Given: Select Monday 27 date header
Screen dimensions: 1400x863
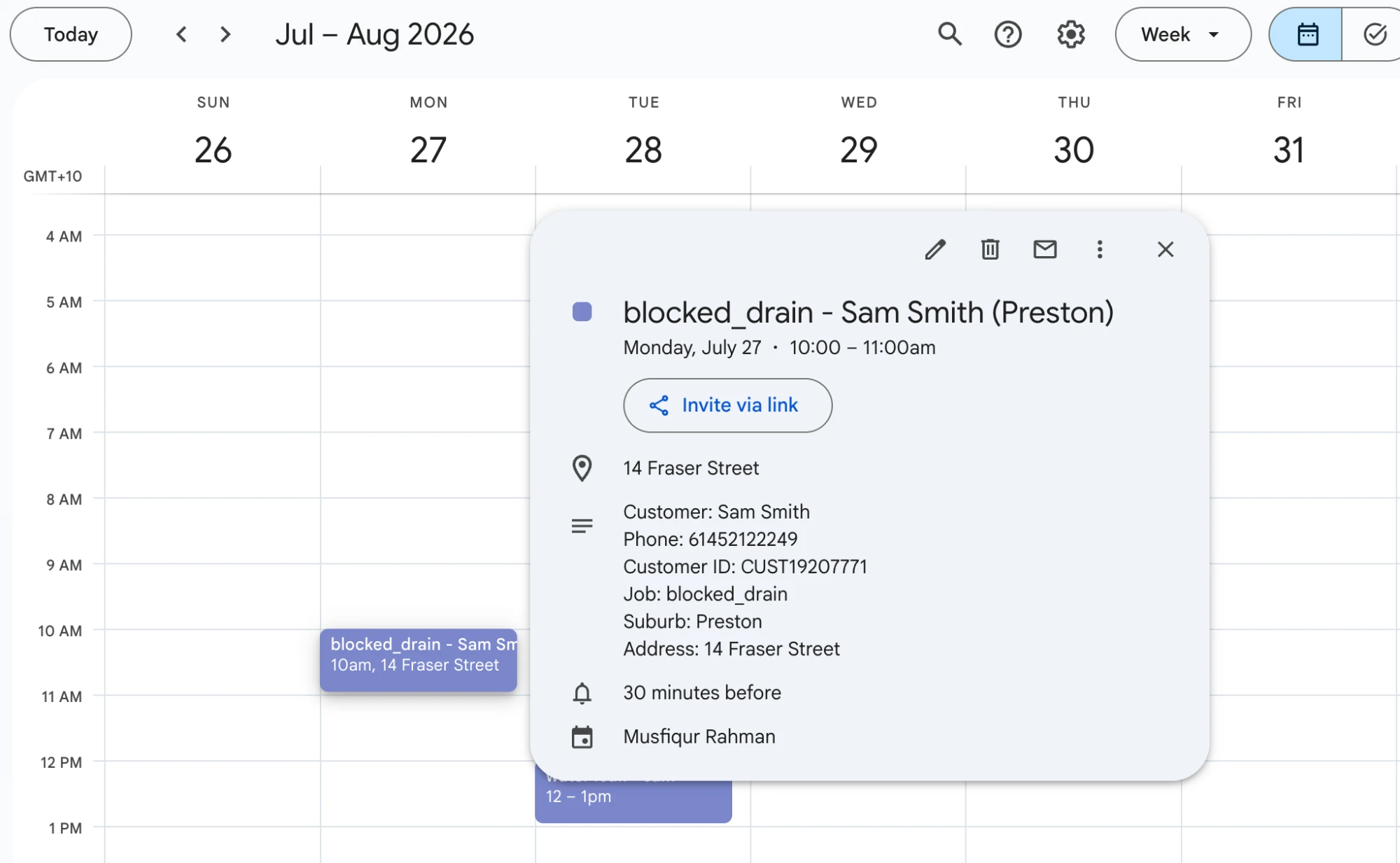Looking at the screenshot, I should click(x=428, y=150).
